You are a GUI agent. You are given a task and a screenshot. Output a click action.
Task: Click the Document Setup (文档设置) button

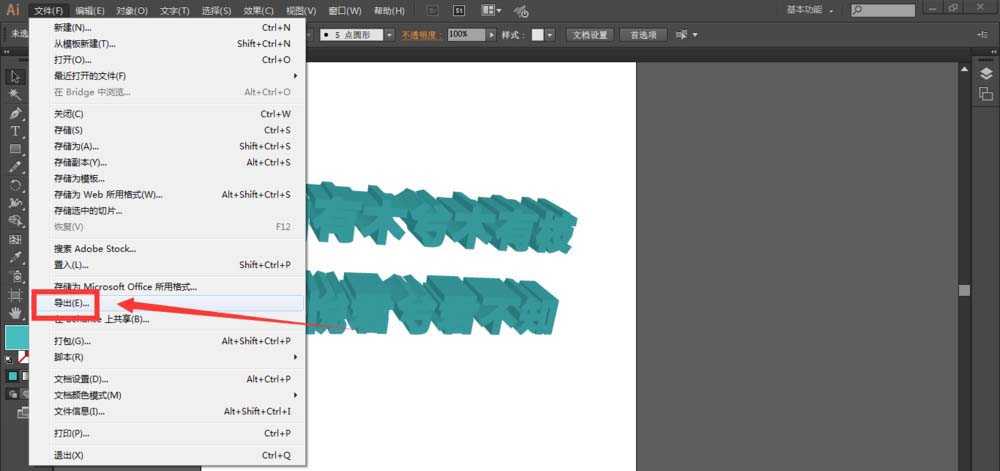[589, 34]
